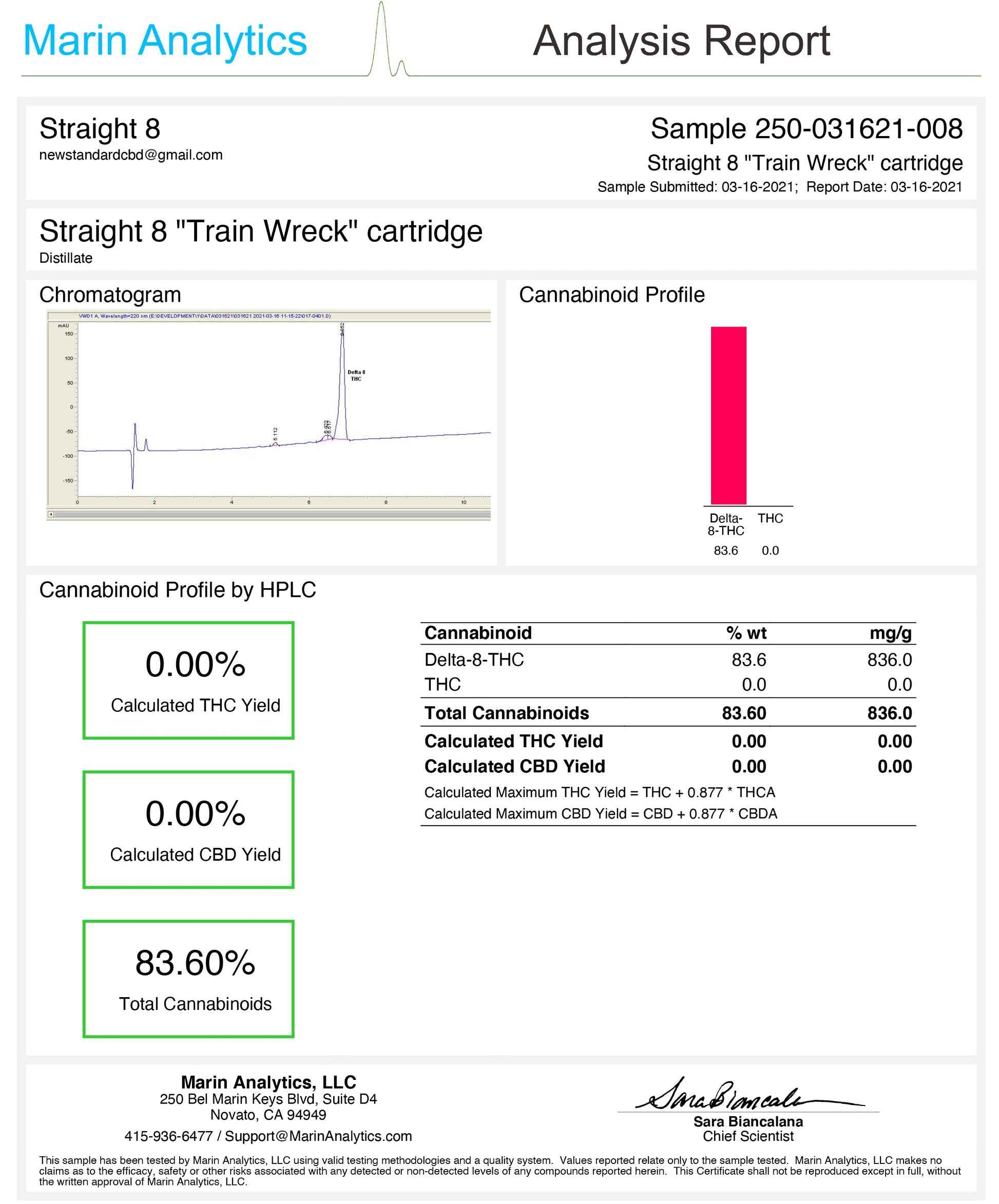Click the pink Delta-8-THC bar
The height and width of the screenshot is (1204, 999).
(x=728, y=416)
